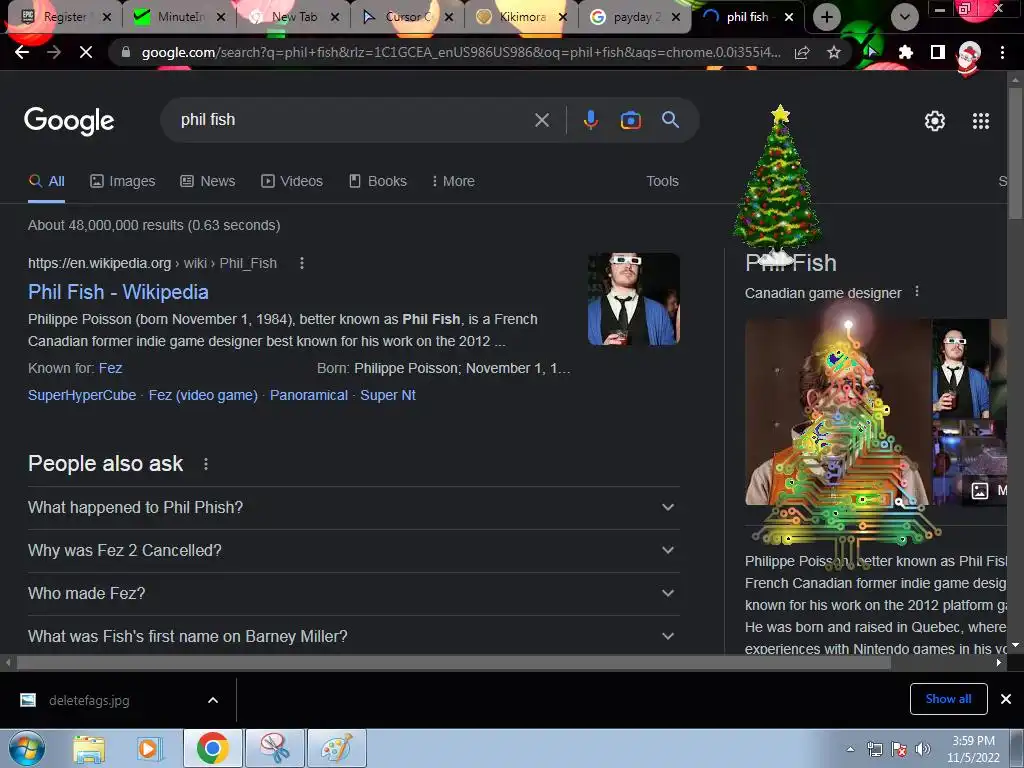Screen dimensions: 1024x768
Task: Submit search with the magnifier icon
Action: (x=671, y=120)
